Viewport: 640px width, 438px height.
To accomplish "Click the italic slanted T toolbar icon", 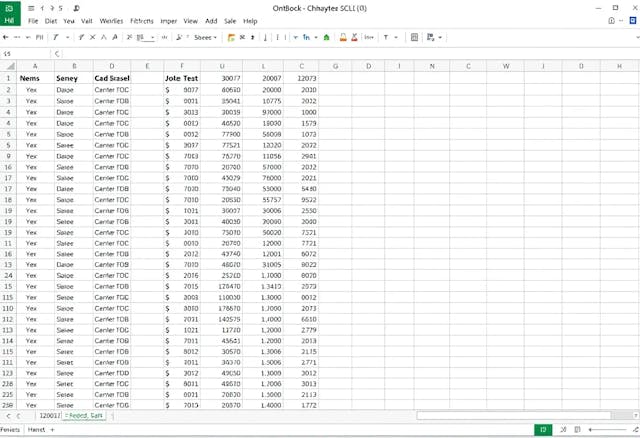I will click(56, 37).
